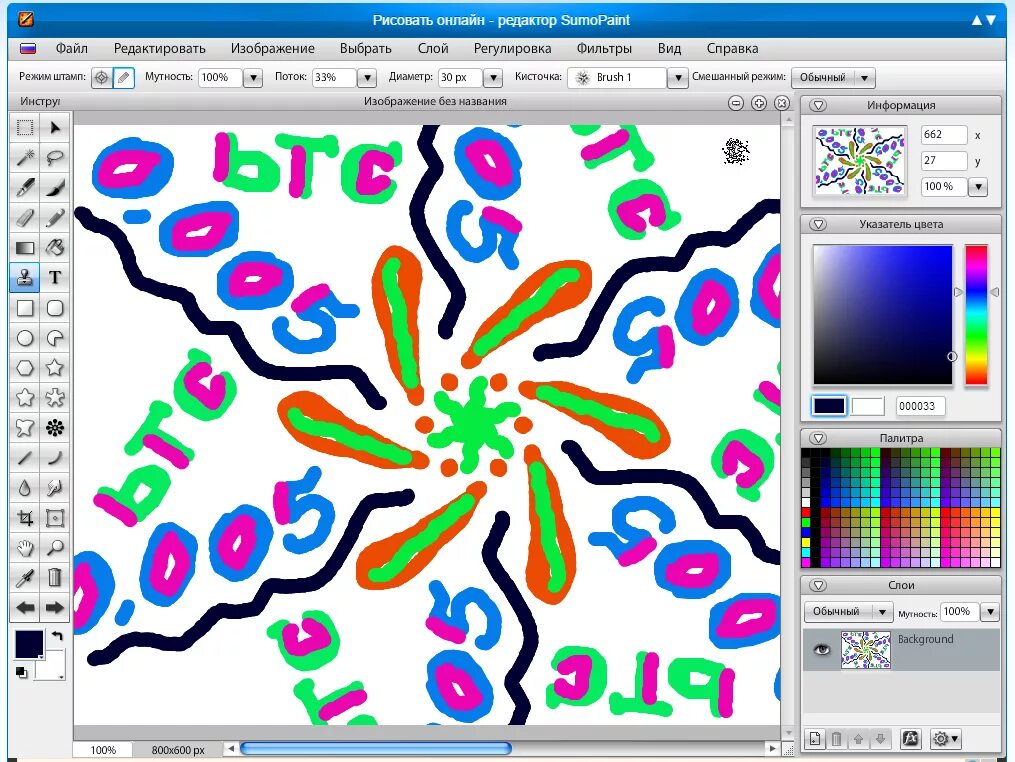
Task: Select the Text tool
Action: point(55,278)
